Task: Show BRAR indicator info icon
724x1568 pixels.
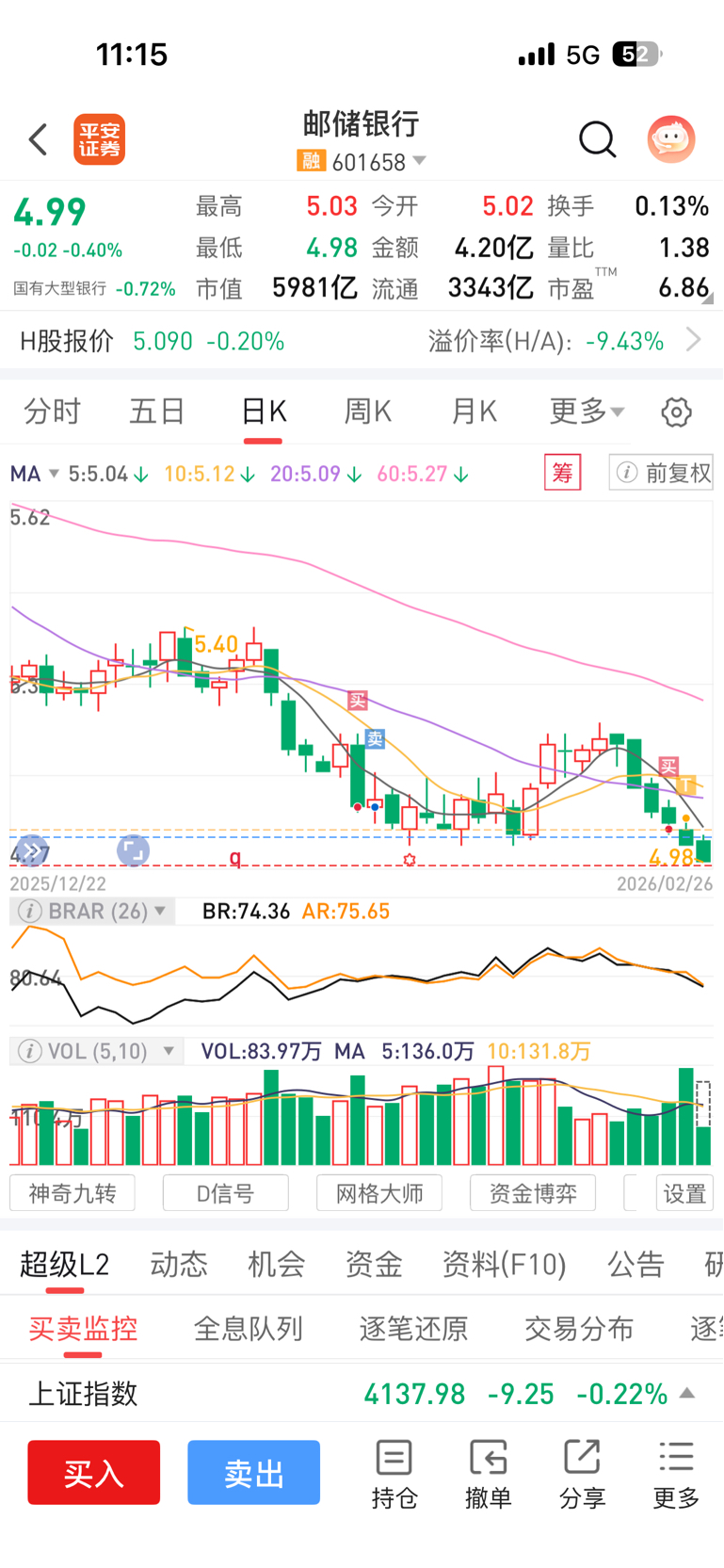Action: pos(30,912)
